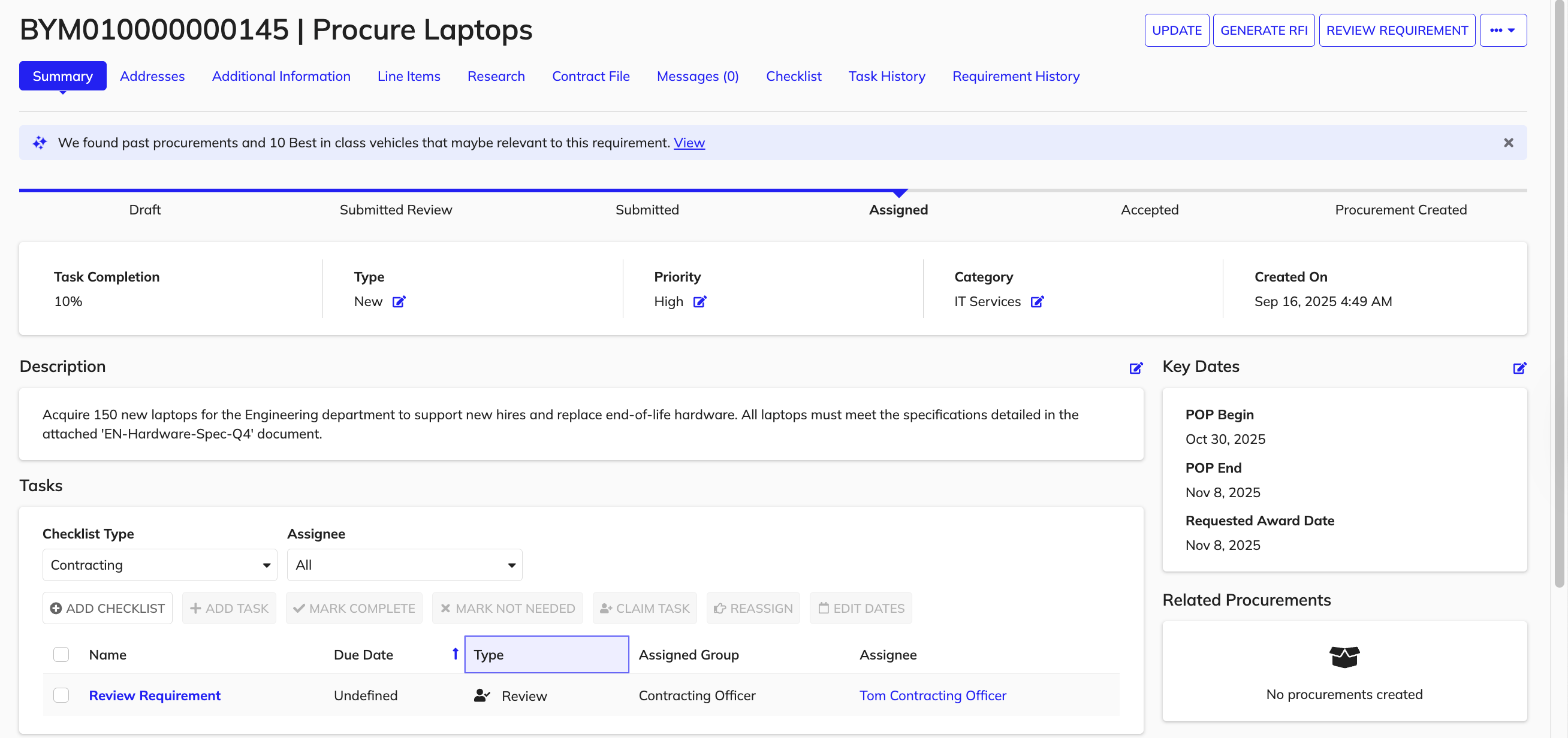This screenshot has height=738, width=1568.
Task: Go to the Contract File tab
Action: pyautogui.click(x=590, y=76)
